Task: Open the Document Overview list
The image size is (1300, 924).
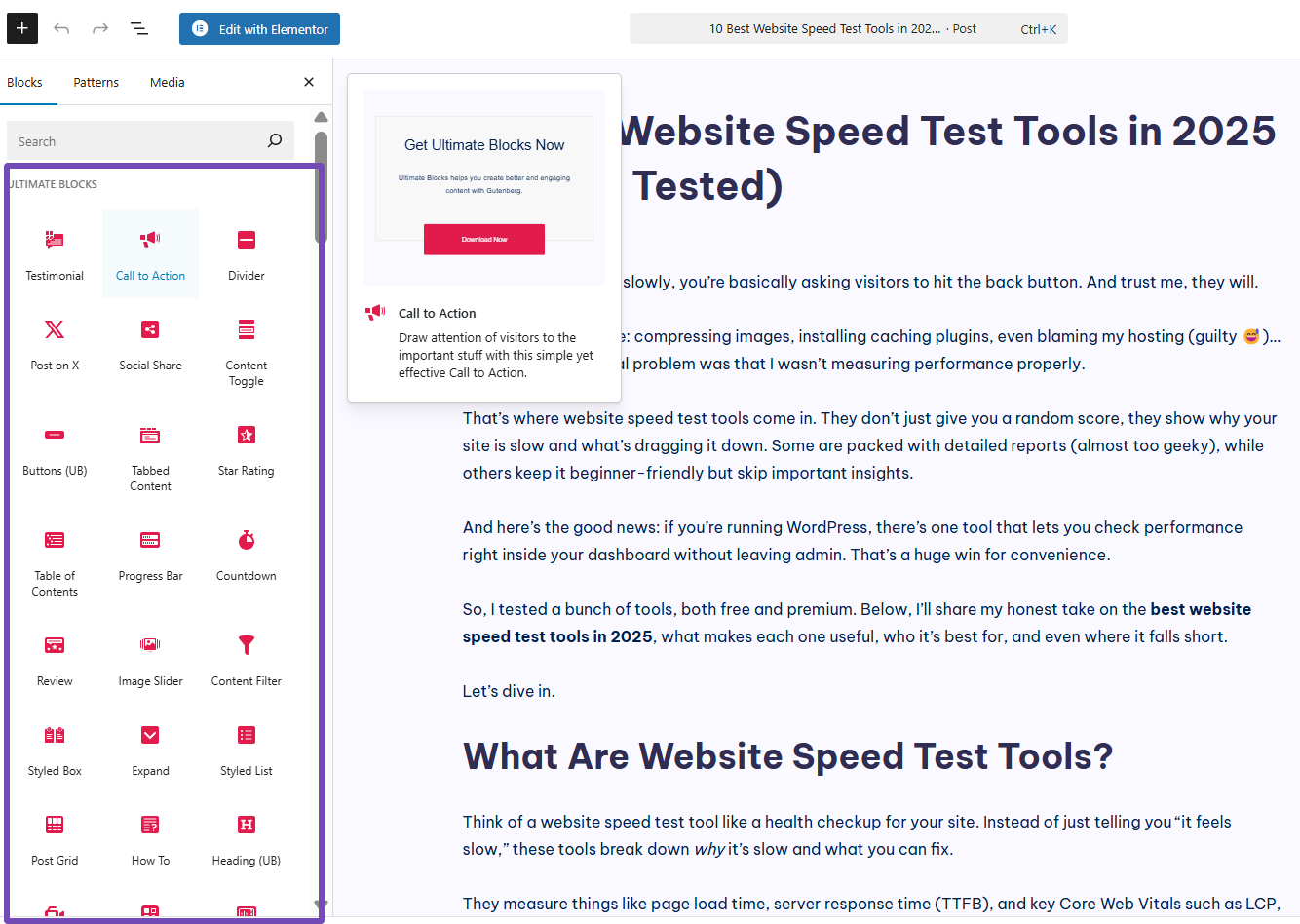Action: coord(139,28)
